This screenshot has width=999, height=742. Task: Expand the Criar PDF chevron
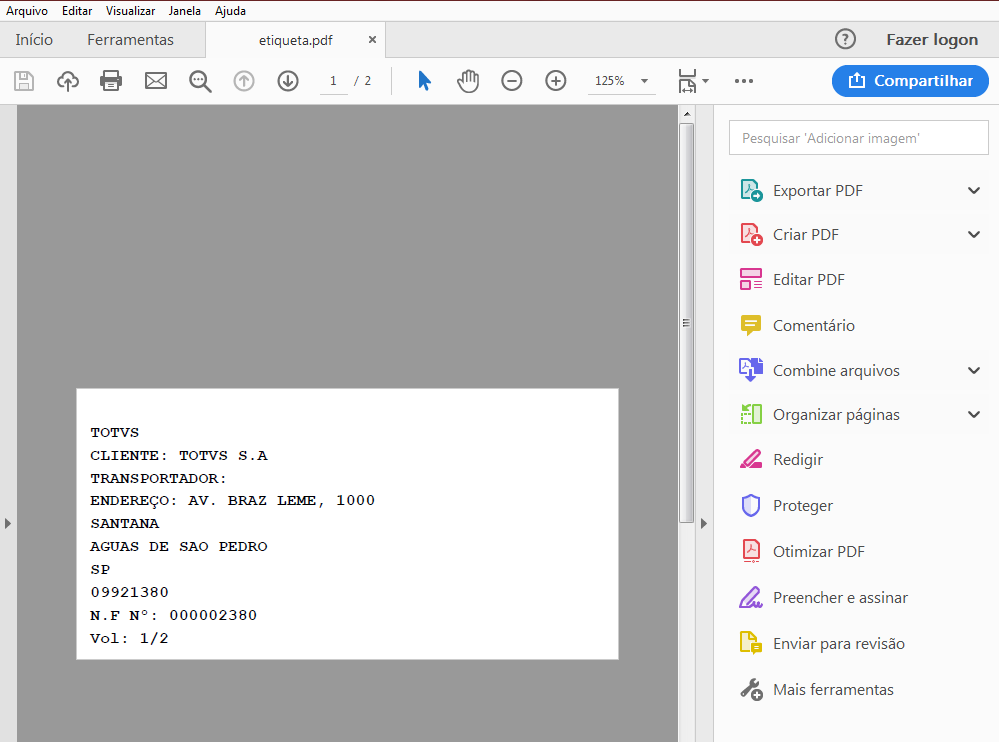pyautogui.click(x=974, y=234)
